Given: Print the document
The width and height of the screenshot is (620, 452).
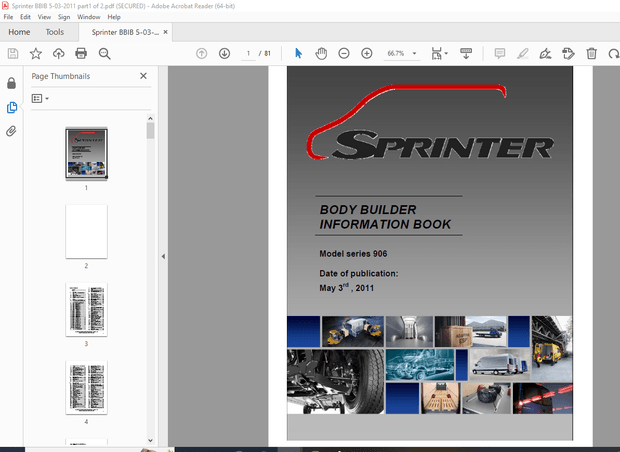Looking at the screenshot, I should tap(81, 53).
